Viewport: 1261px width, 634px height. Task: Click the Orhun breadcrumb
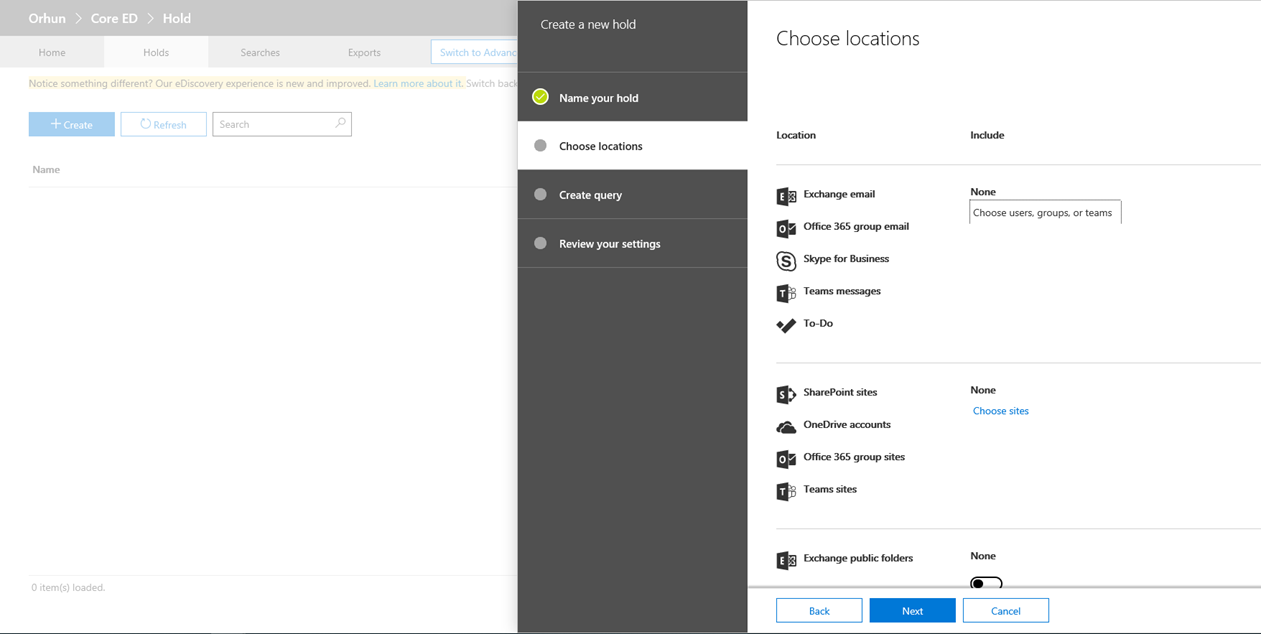[47, 18]
